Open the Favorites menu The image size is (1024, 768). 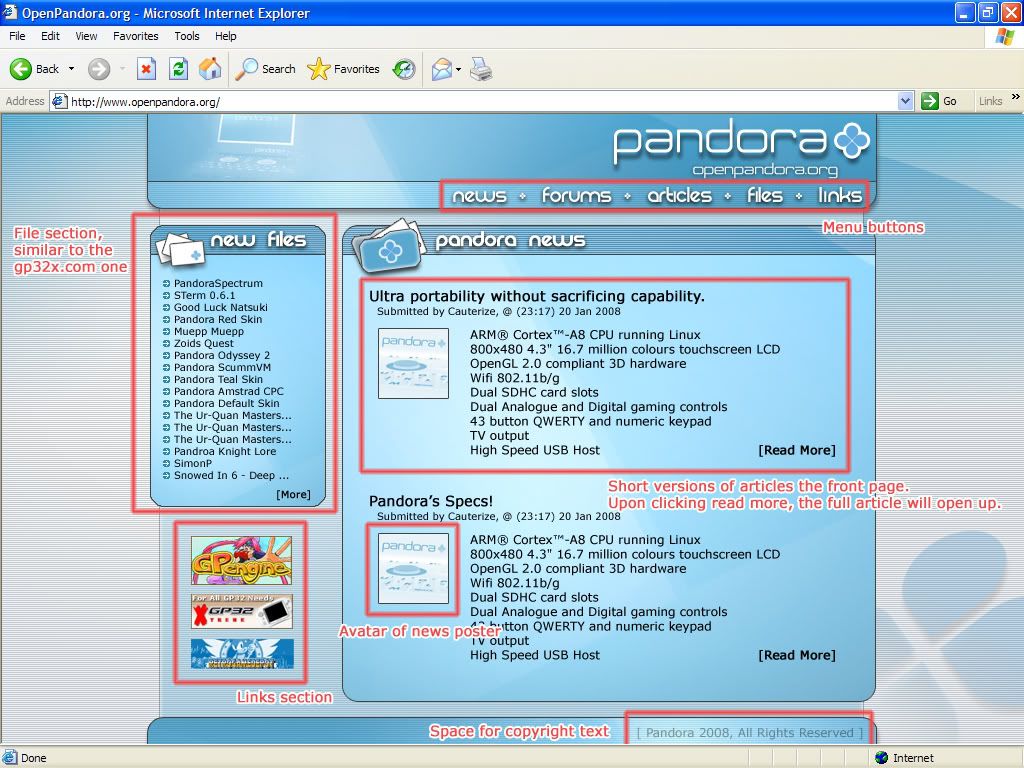click(x=136, y=36)
